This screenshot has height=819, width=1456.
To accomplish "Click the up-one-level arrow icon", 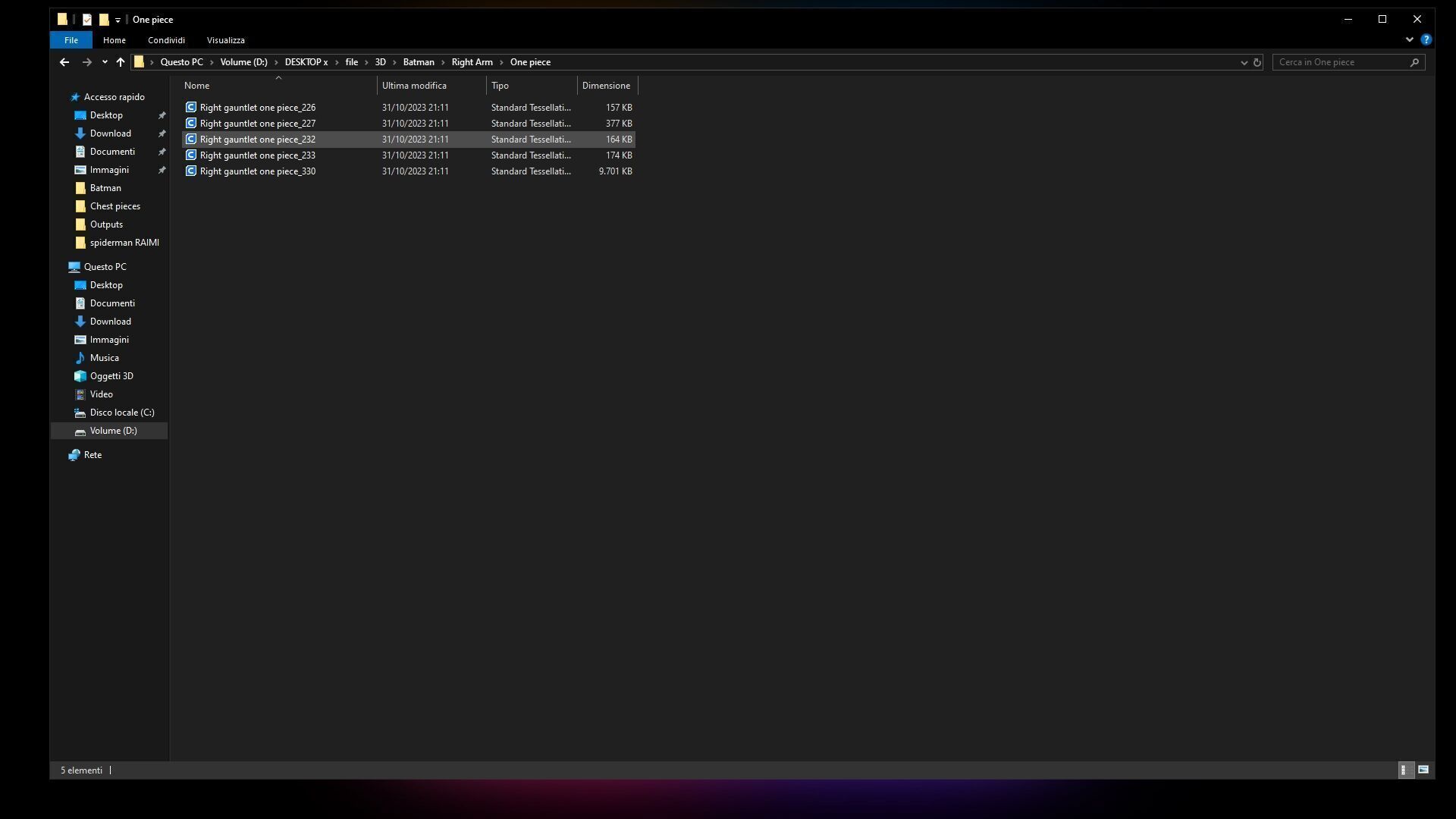I will 120,62.
